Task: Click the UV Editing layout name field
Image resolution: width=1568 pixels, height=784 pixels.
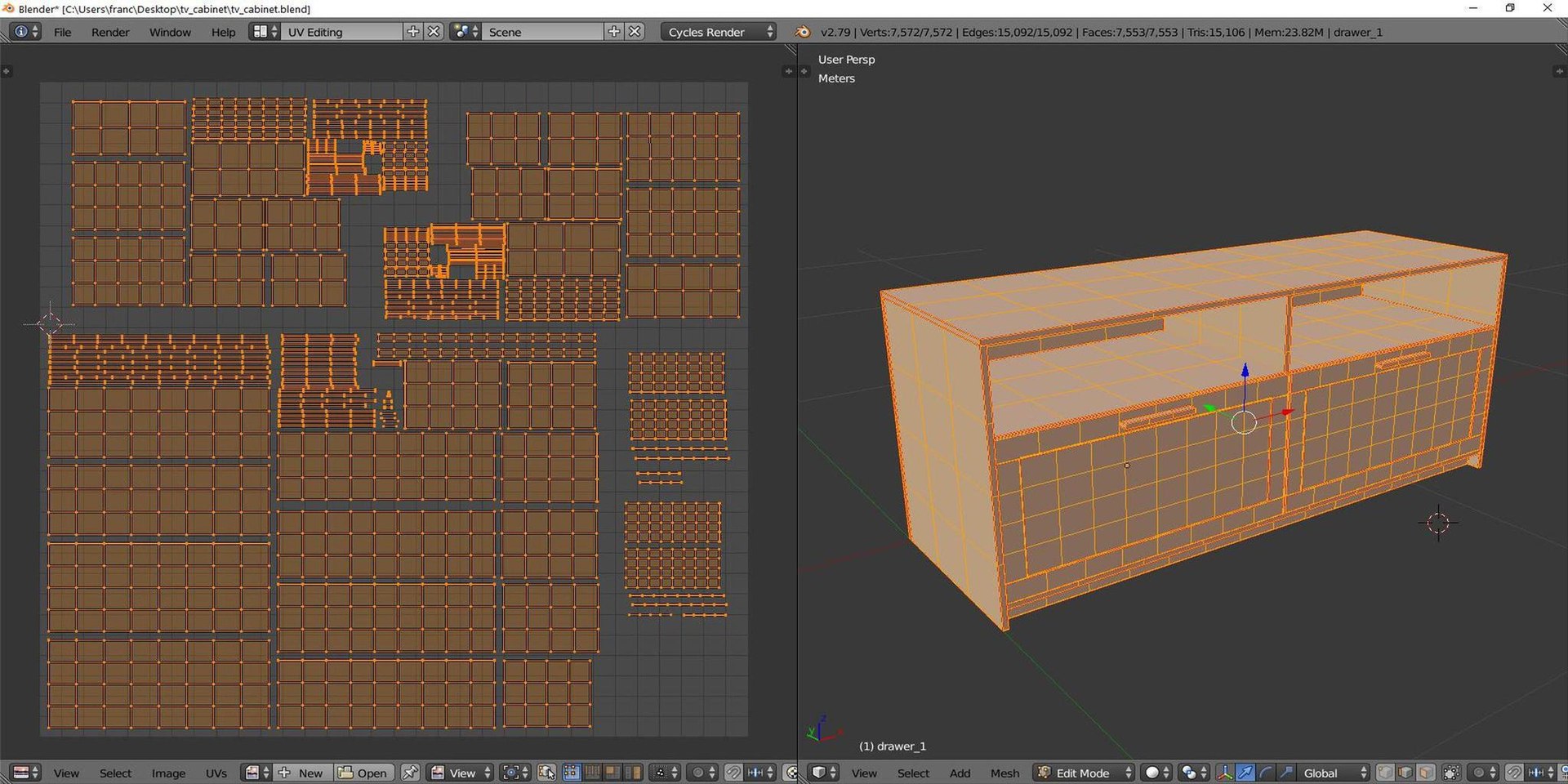Action: pyautogui.click(x=342, y=32)
